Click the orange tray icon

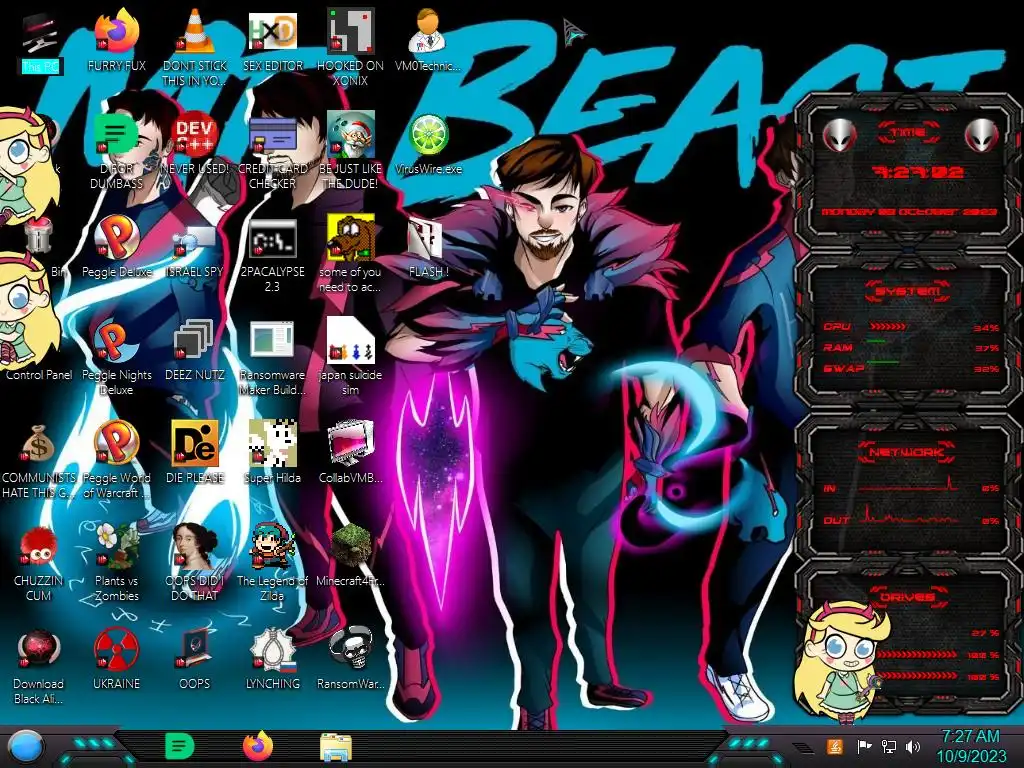pyautogui.click(x=834, y=746)
